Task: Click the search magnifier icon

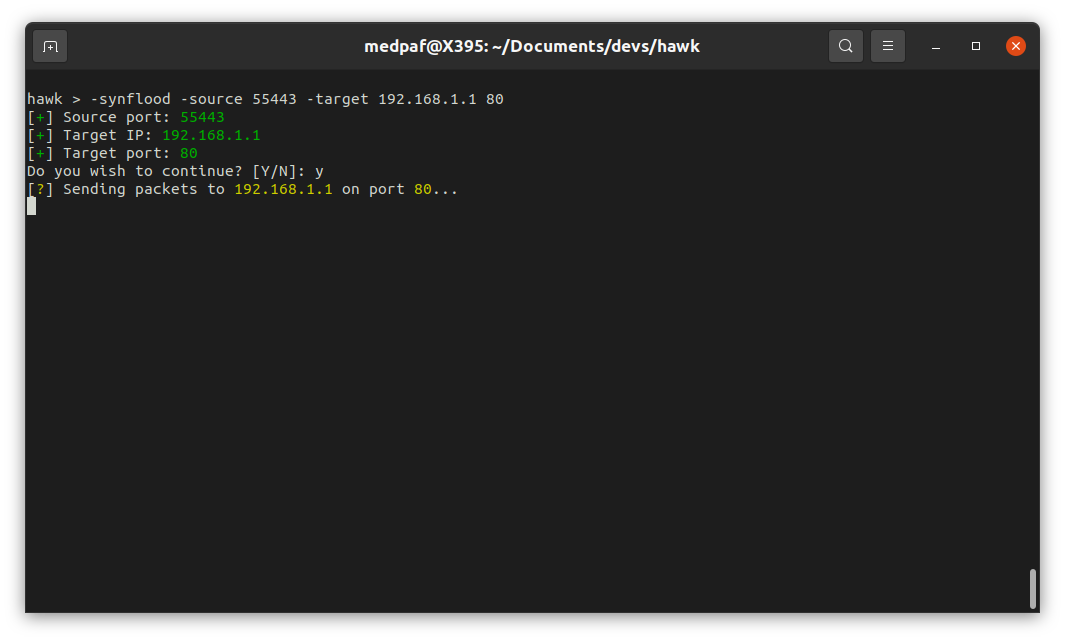Action: coord(845,46)
